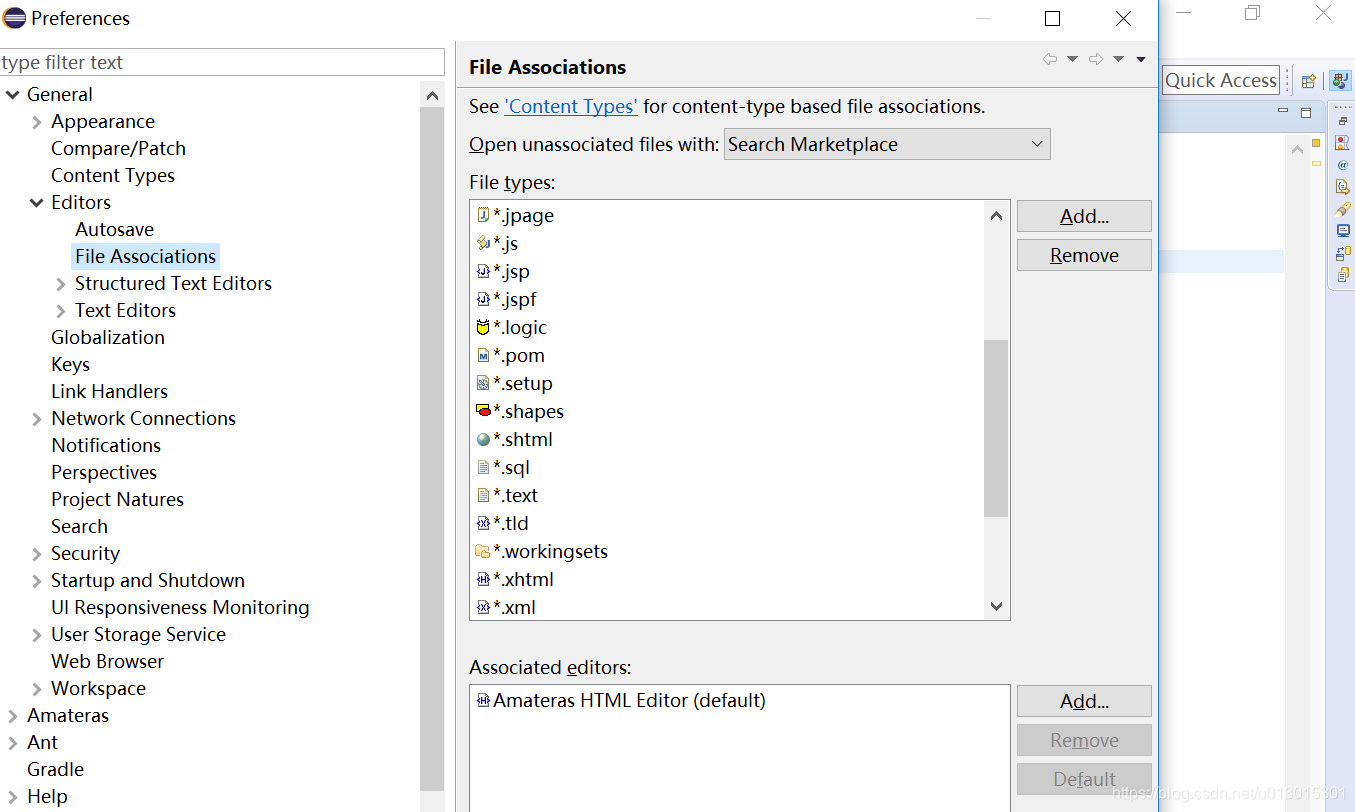Open the Console monitor icon in right trim

click(x=1343, y=230)
